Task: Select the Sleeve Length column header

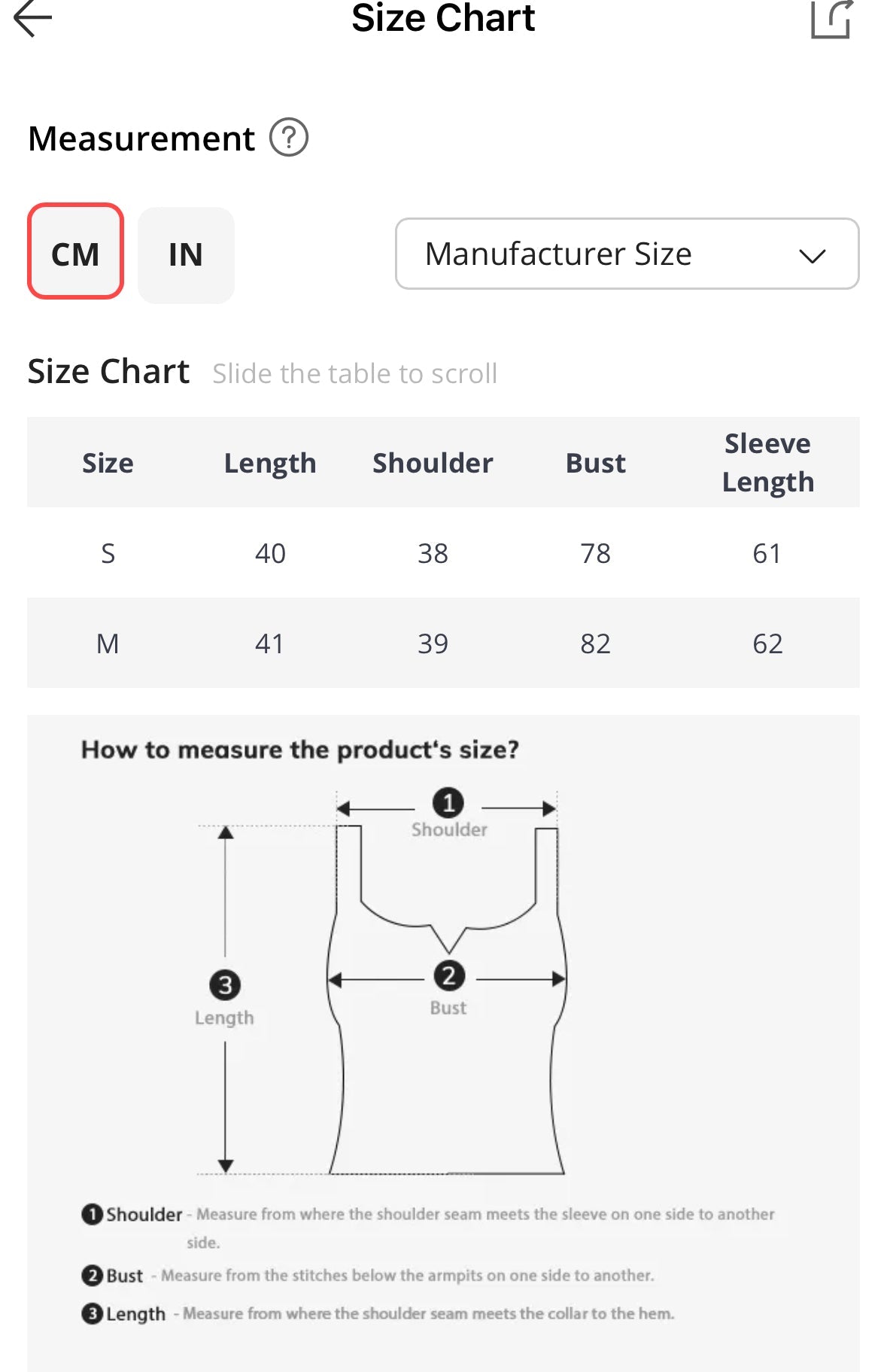Action: [x=767, y=463]
